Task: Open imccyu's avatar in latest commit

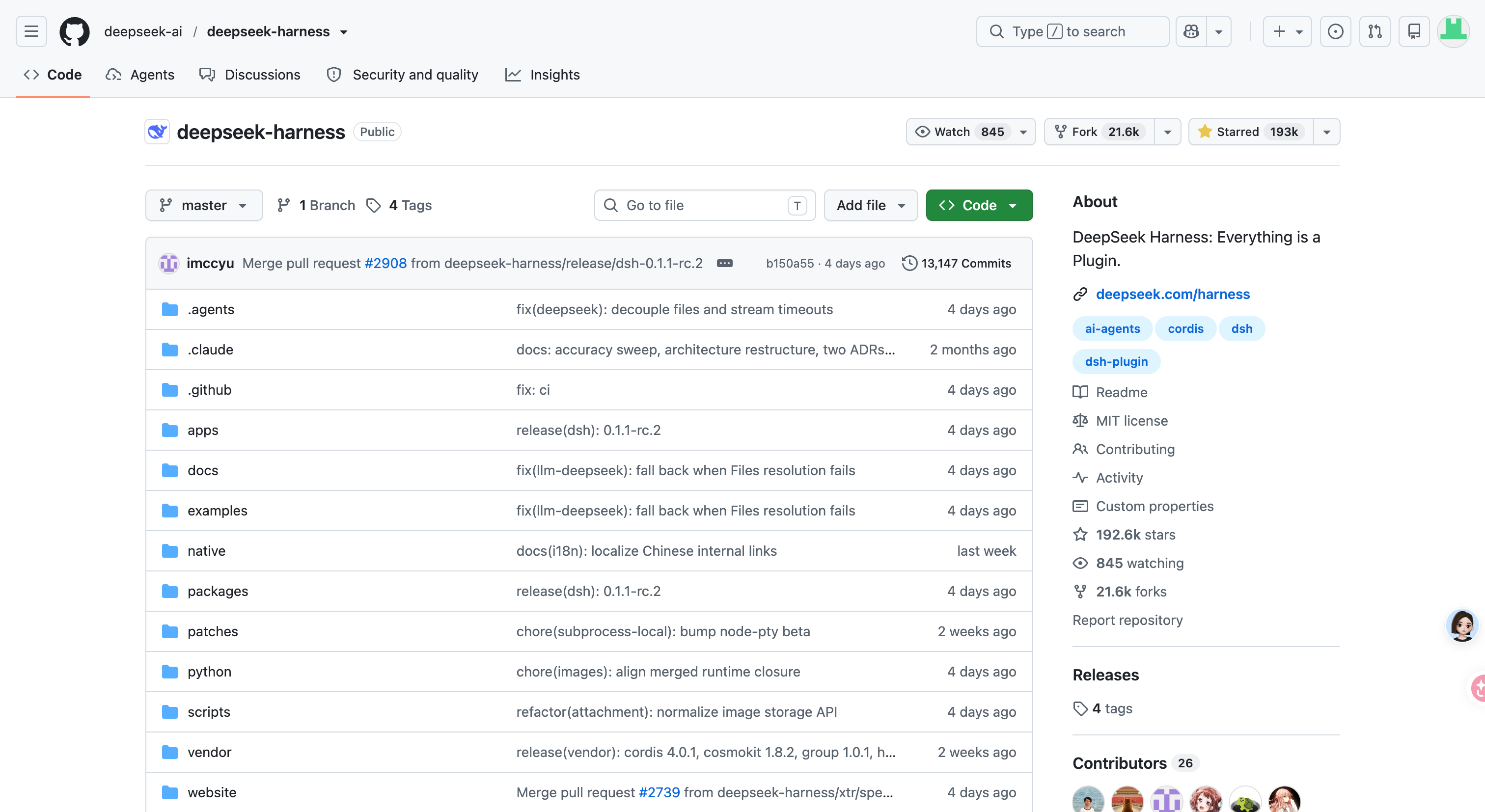Action: click(x=169, y=263)
